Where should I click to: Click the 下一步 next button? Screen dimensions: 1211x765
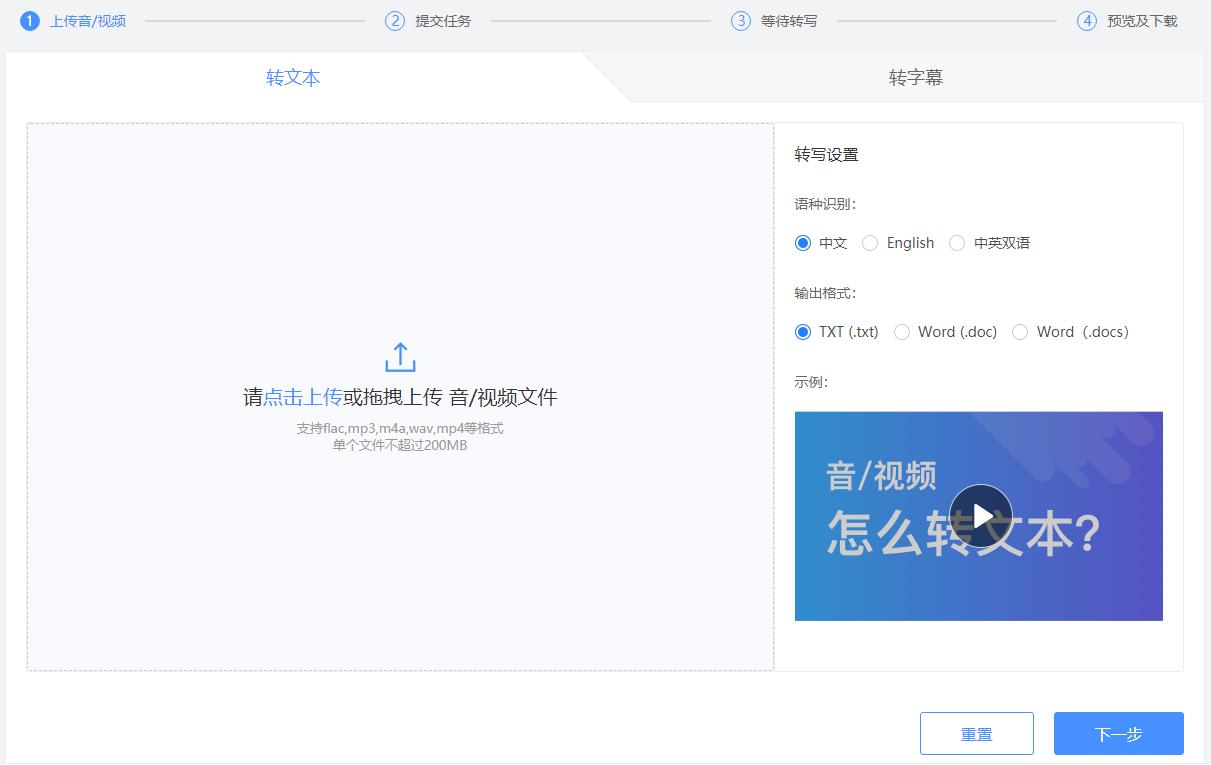pos(1119,734)
